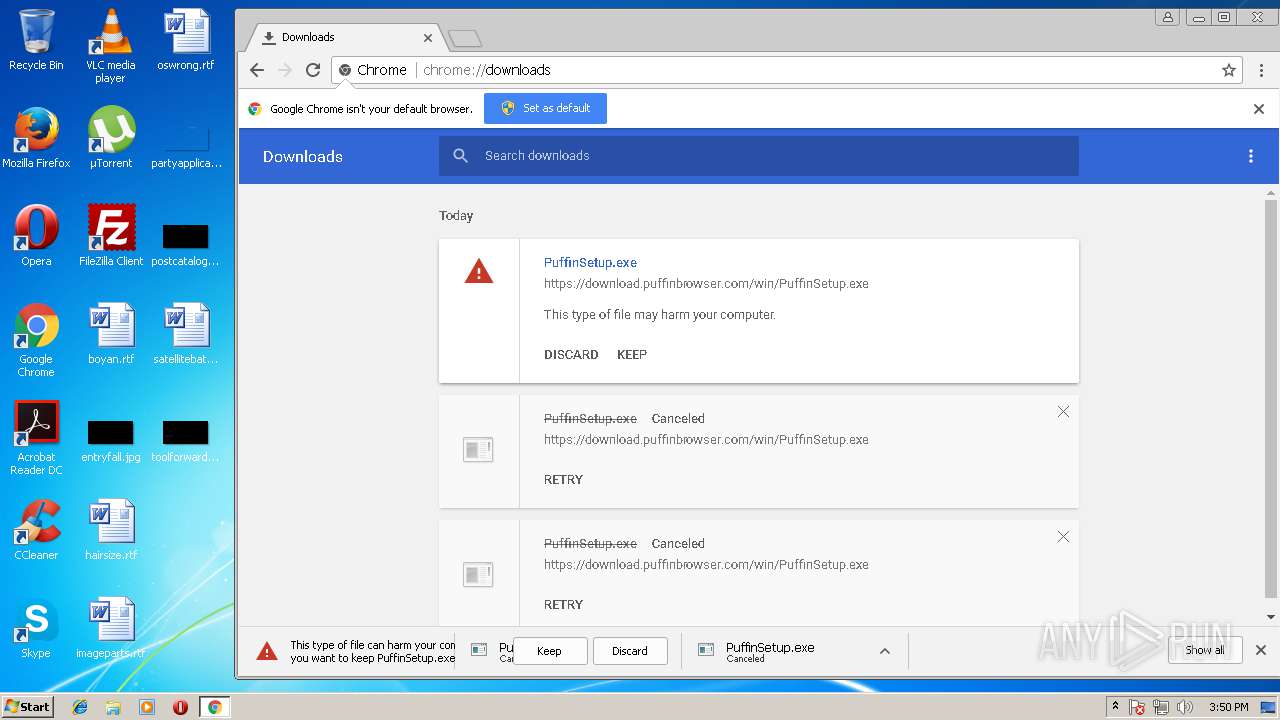The image size is (1280, 720).
Task: Select the Acrobat Reader DC desktop icon
Action: (36, 438)
